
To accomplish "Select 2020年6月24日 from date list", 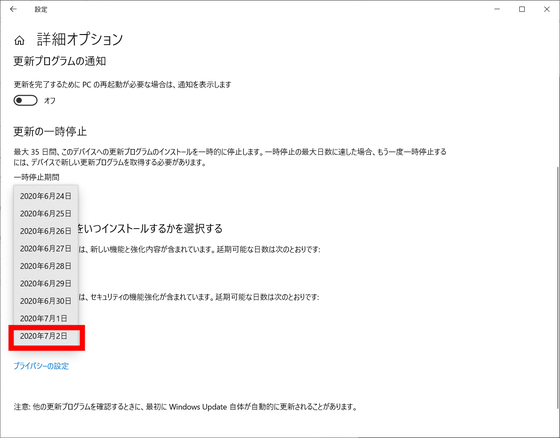I will (x=45, y=196).
